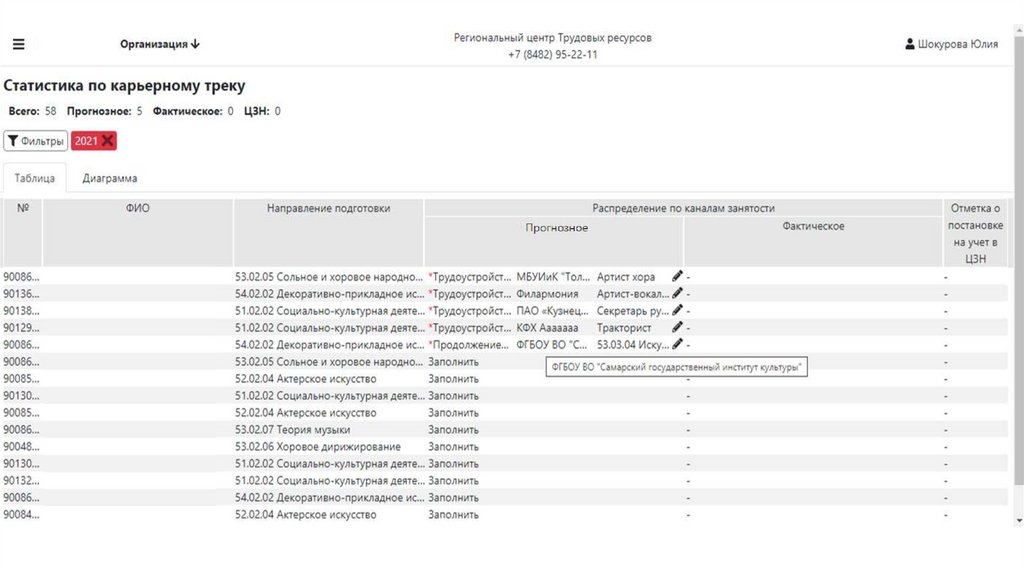Select the Таблица tab

coord(34,178)
